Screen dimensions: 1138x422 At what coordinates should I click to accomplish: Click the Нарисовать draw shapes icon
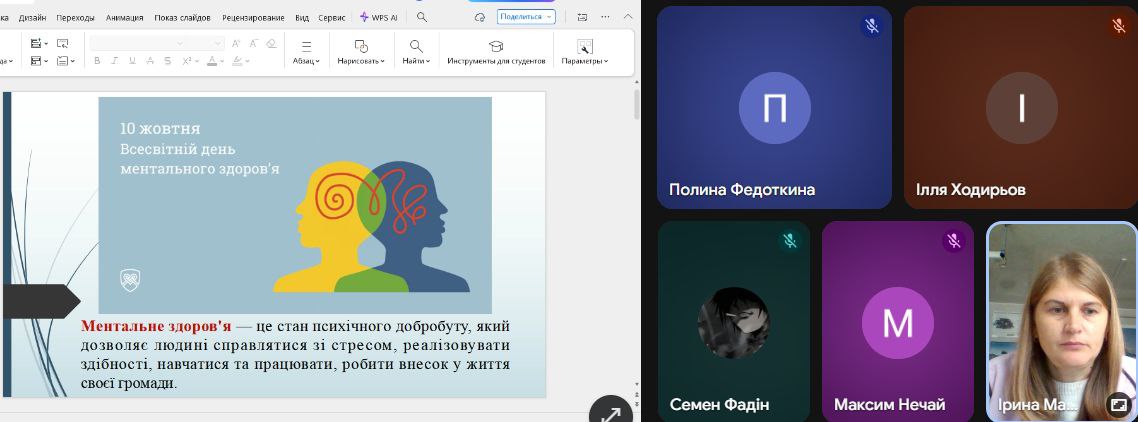tap(361, 47)
